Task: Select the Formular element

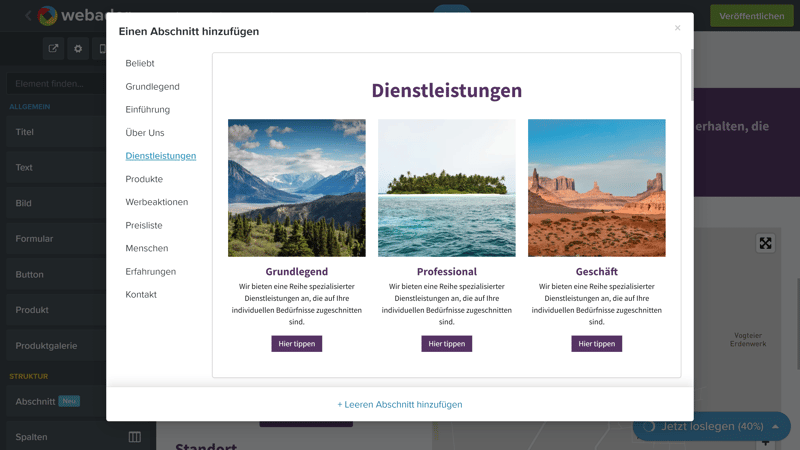Action: [56, 239]
